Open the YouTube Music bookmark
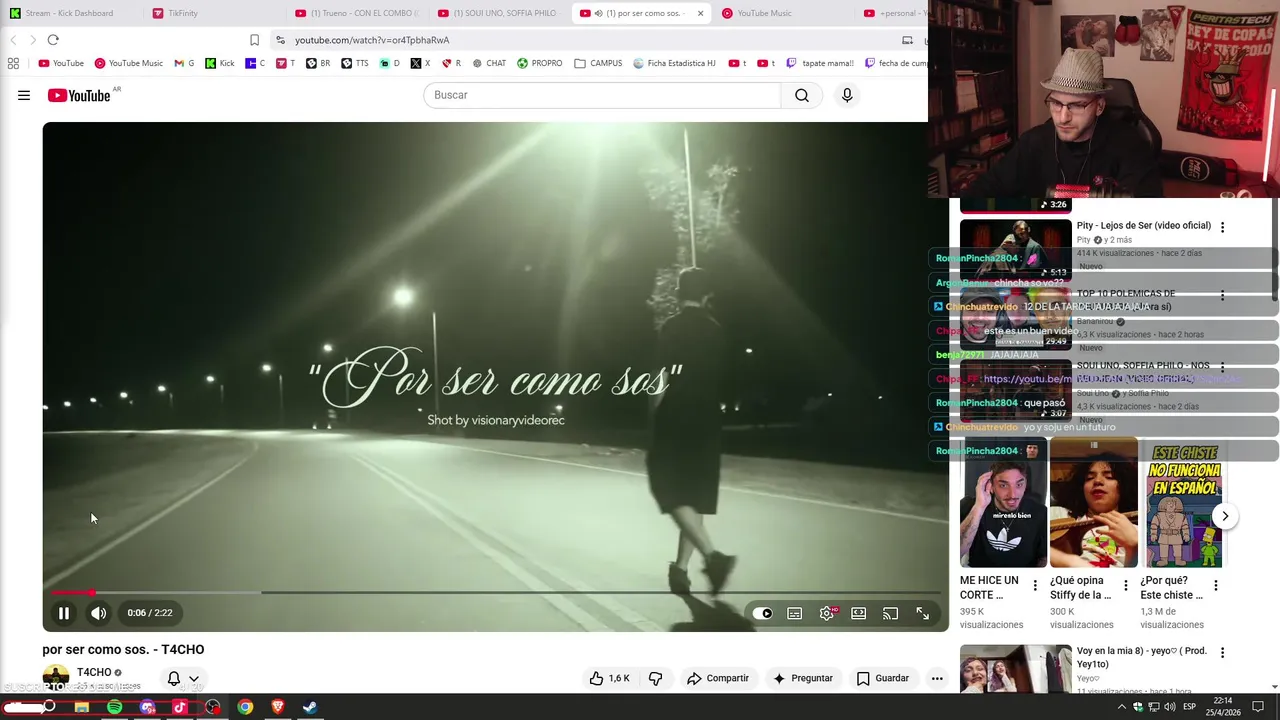Image resolution: width=1280 pixels, height=720 pixels. point(128,63)
